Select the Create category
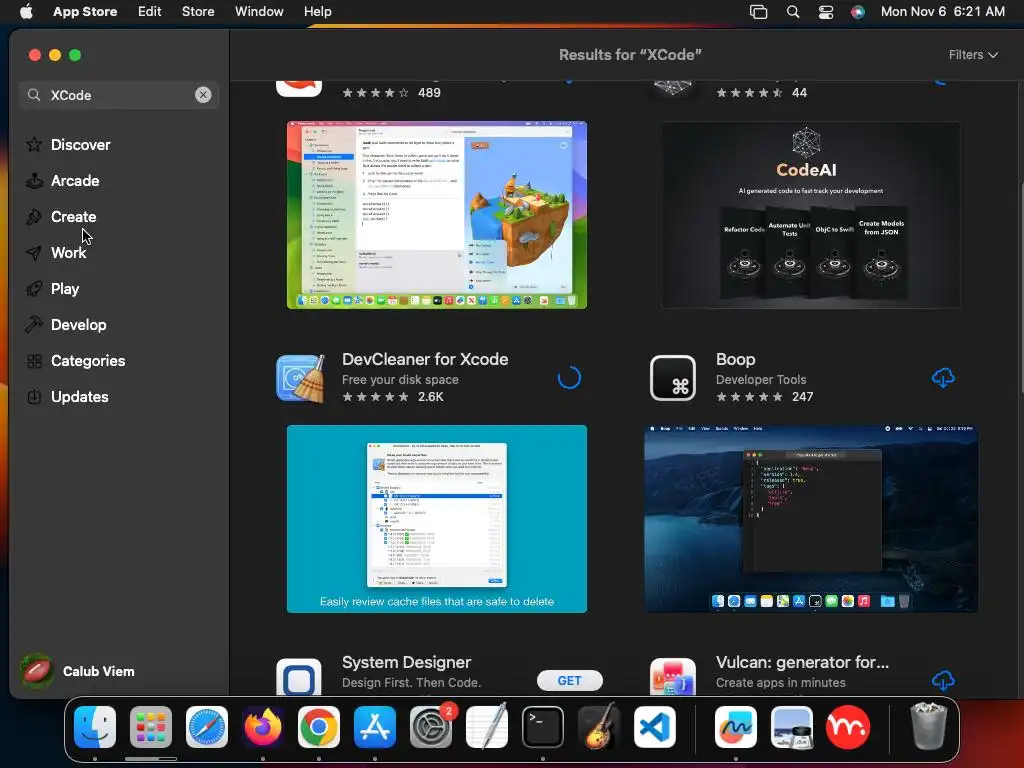The width and height of the screenshot is (1024, 768). [61, 216]
